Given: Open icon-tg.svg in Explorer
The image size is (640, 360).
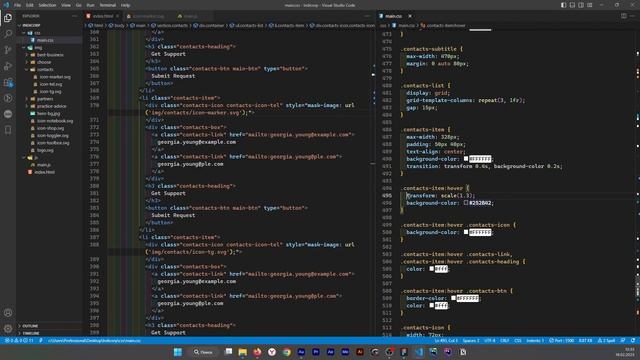Looking at the screenshot, I should 51,91.
